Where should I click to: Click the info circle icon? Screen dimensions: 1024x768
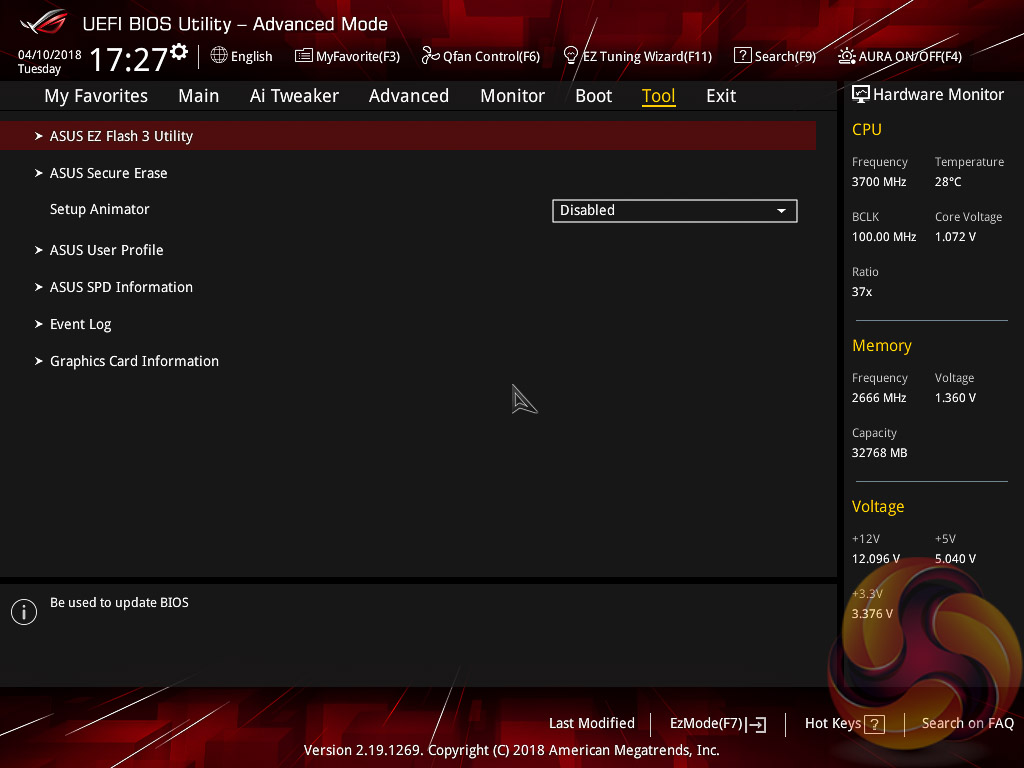click(x=24, y=612)
